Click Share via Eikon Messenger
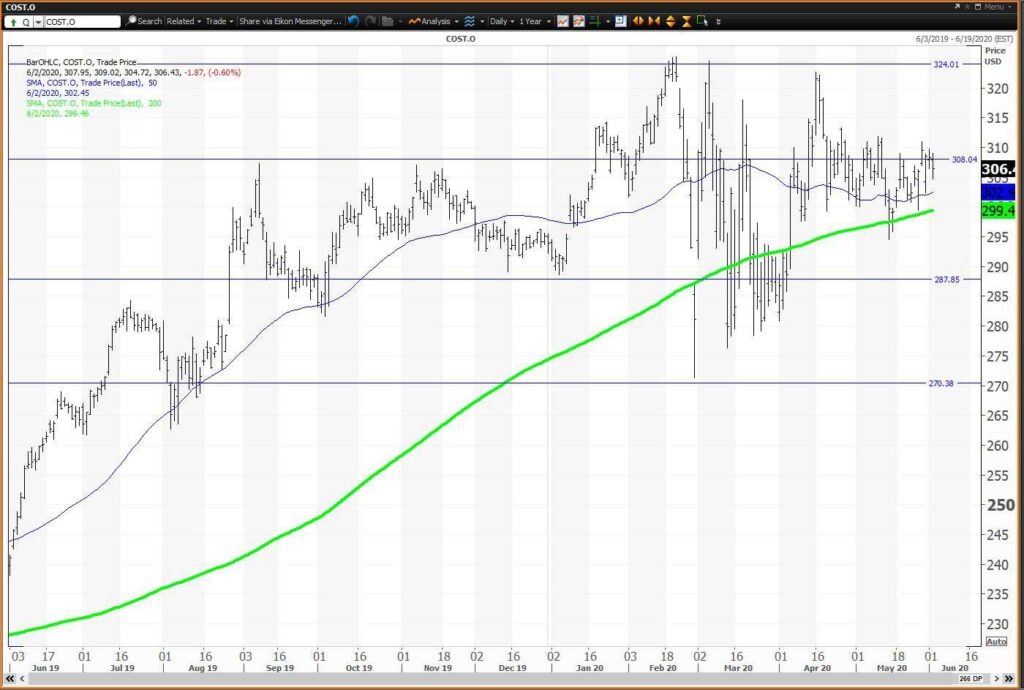The image size is (1024, 690). coord(290,22)
